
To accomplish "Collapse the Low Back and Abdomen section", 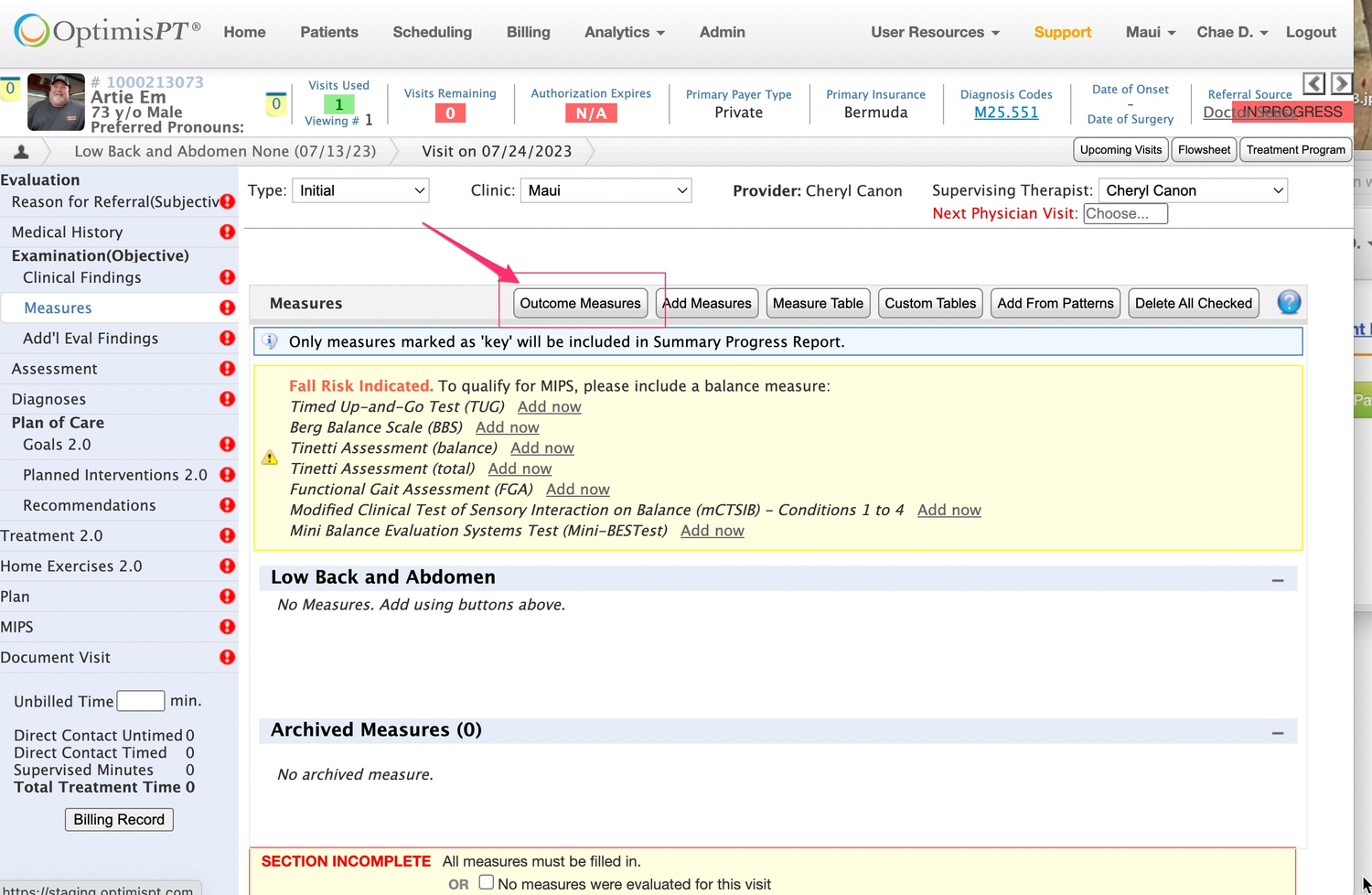I will [1277, 580].
